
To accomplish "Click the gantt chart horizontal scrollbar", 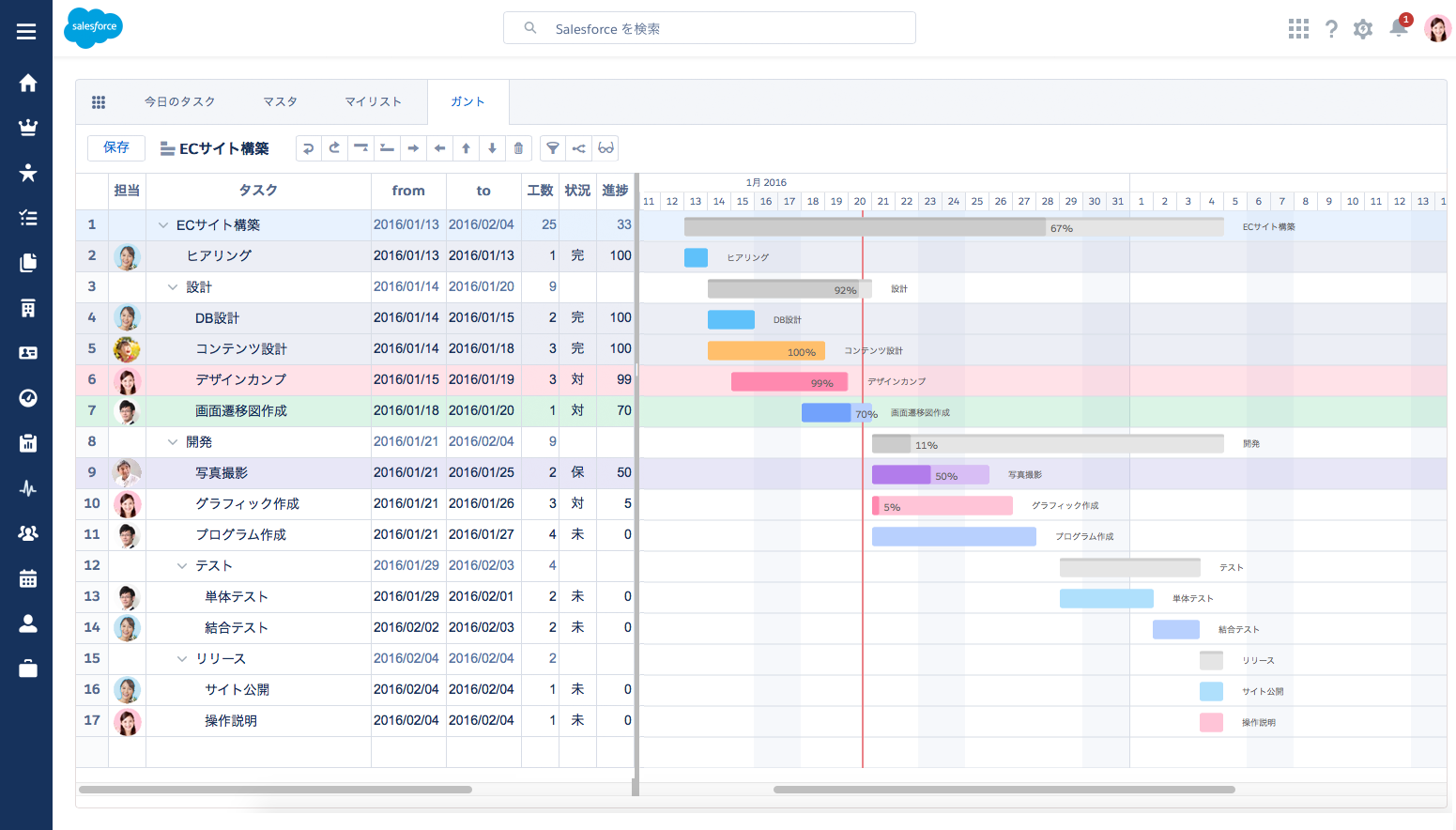I will [x=1004, y=790].
